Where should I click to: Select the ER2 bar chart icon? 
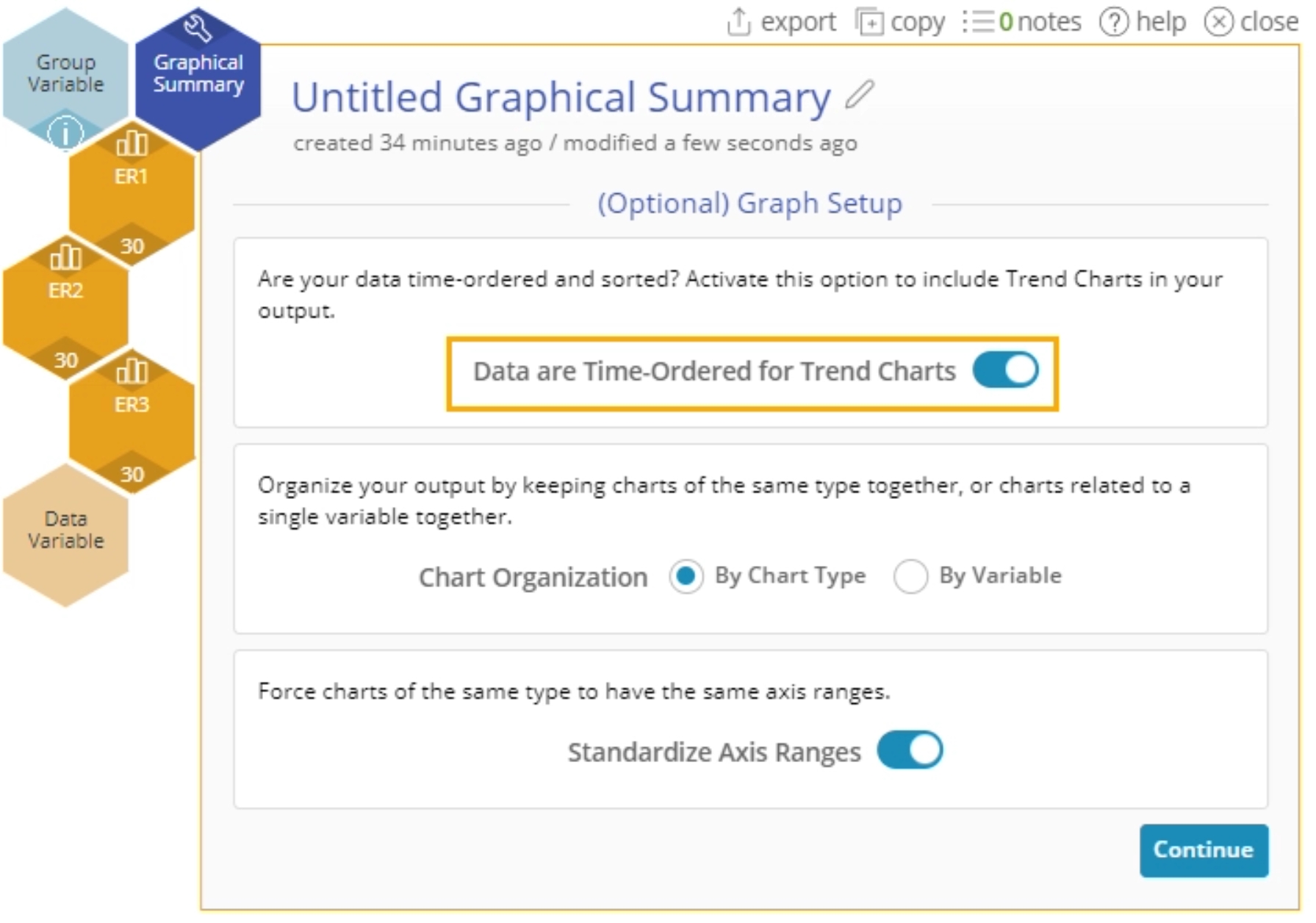tap(65, 259)
